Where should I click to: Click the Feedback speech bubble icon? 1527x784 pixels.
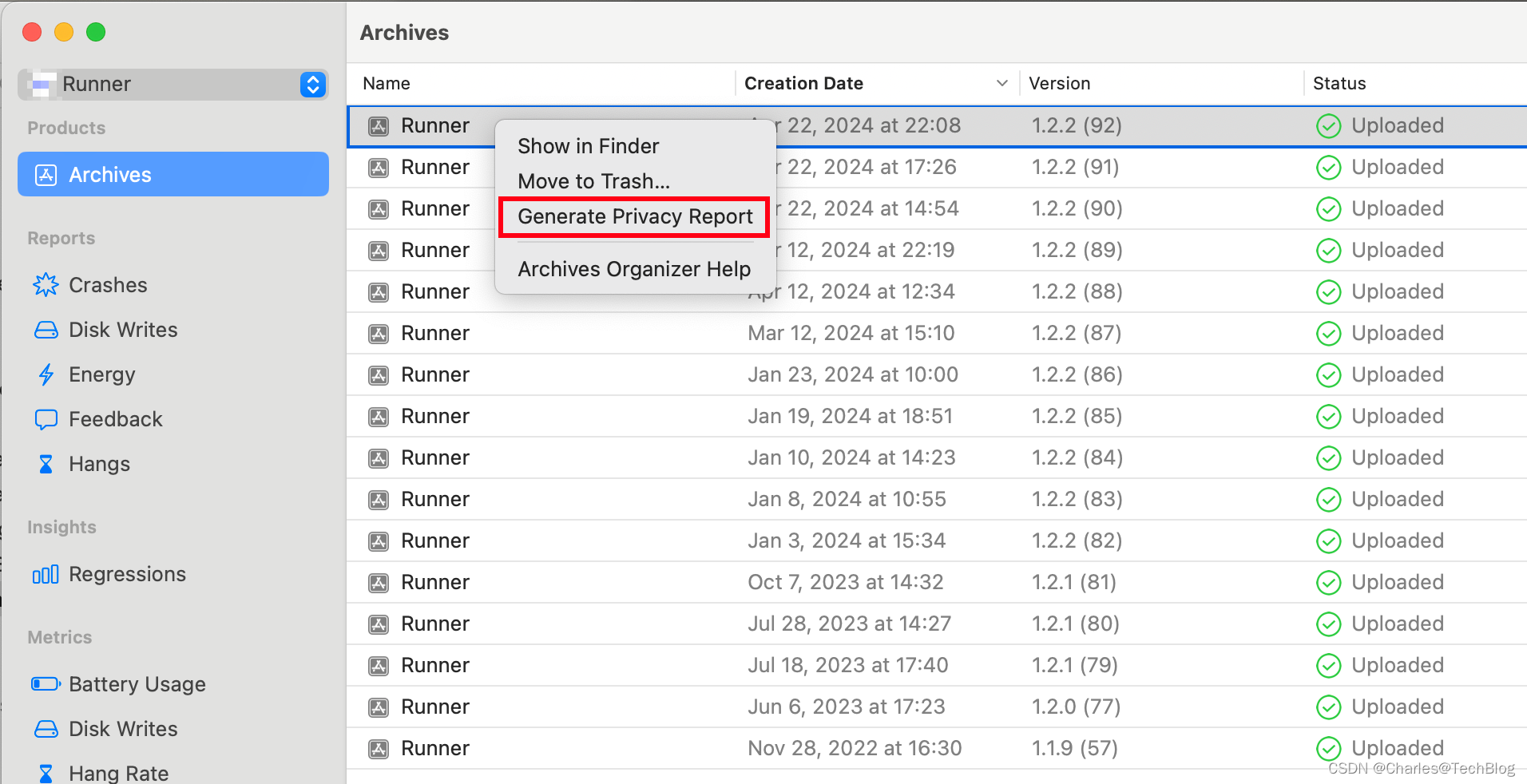click(x=46, y=419)
